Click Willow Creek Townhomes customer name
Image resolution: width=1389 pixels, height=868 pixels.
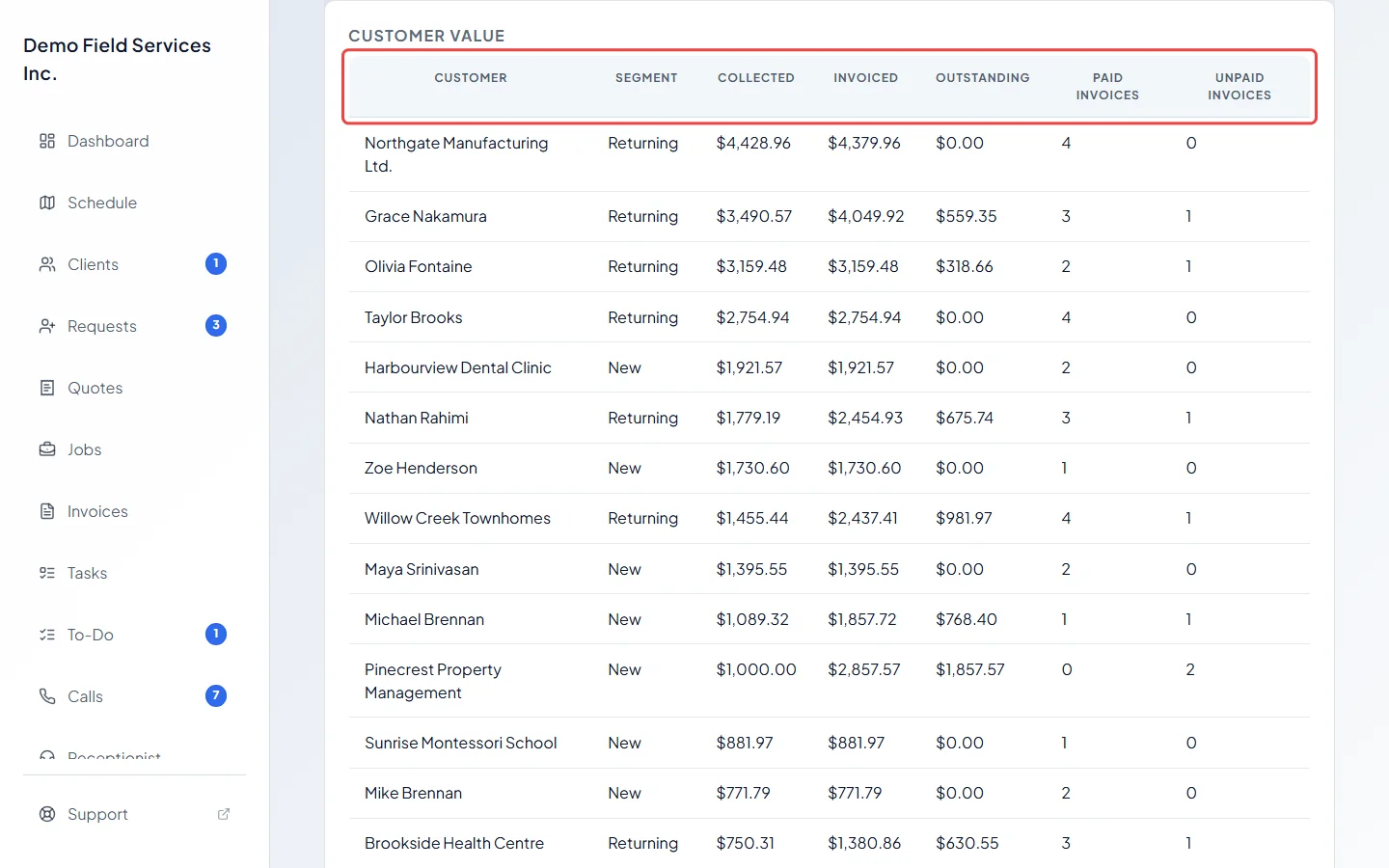click(x=457, y=518)
